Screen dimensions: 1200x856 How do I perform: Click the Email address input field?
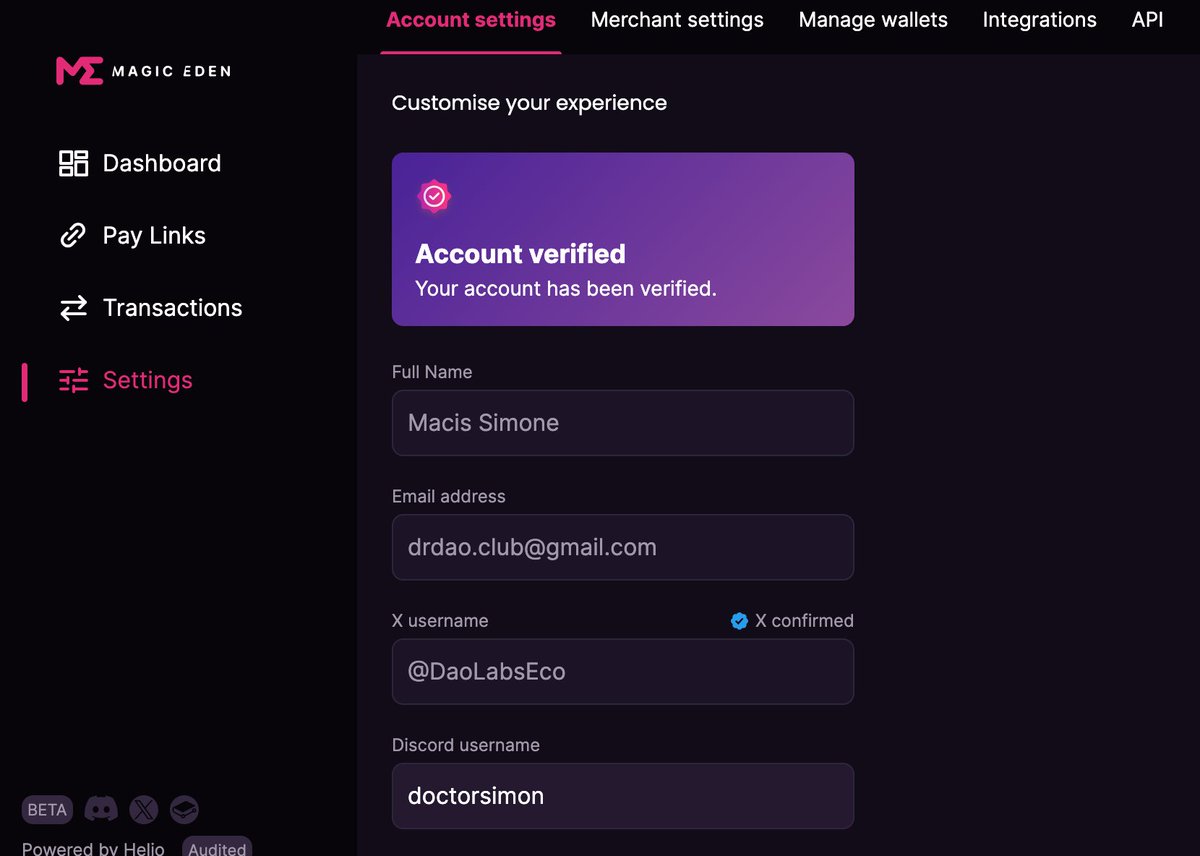(x=623, y=547)
